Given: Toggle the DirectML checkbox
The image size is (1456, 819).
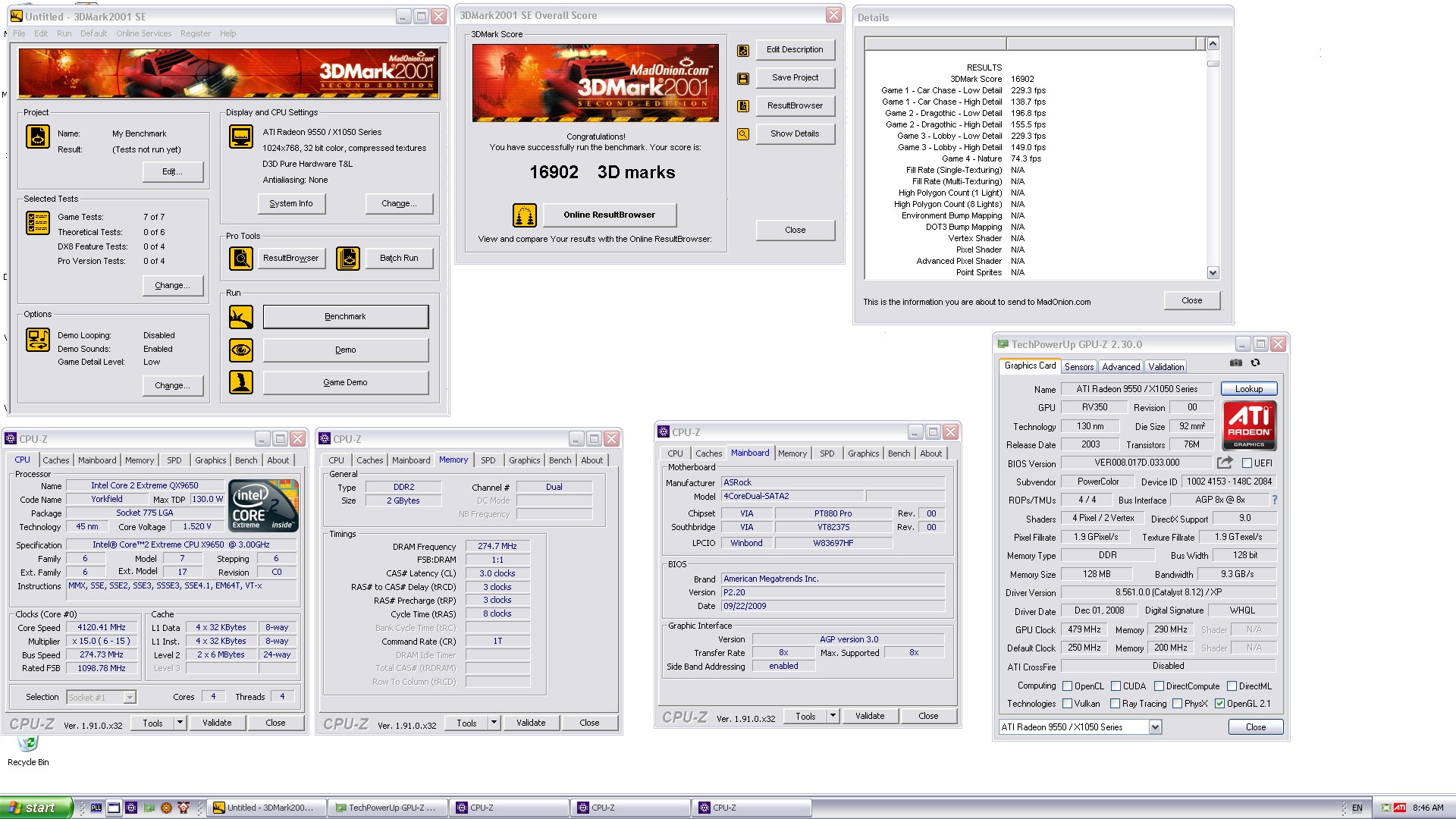Looking at the screenshot, I should tap(1232, 686).
